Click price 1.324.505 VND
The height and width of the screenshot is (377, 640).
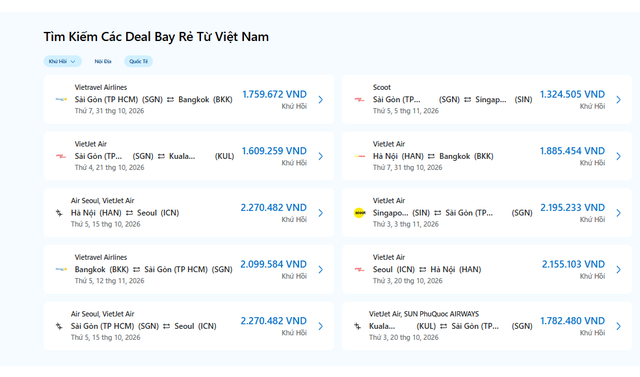(572, 94)
